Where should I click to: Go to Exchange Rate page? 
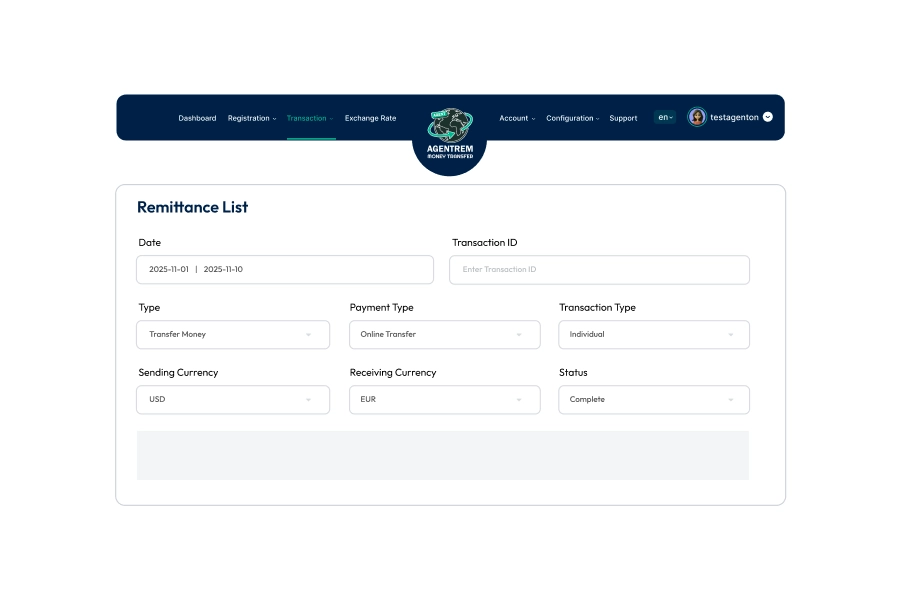coord(370,118)
